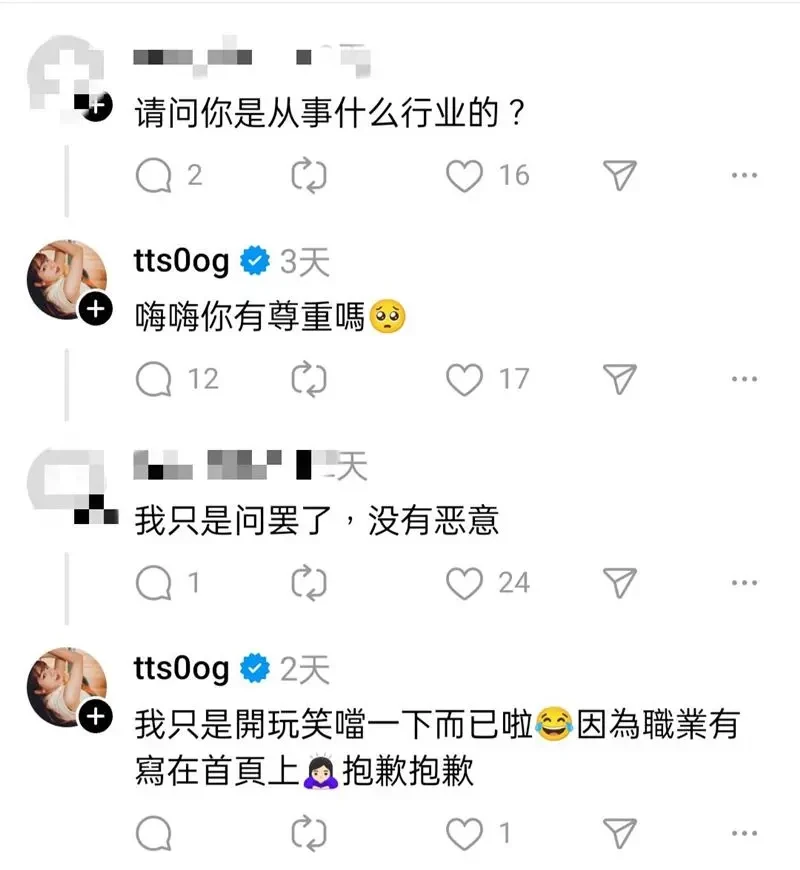Open tts0og profile from the 2天 username

[x=181, y=668]
